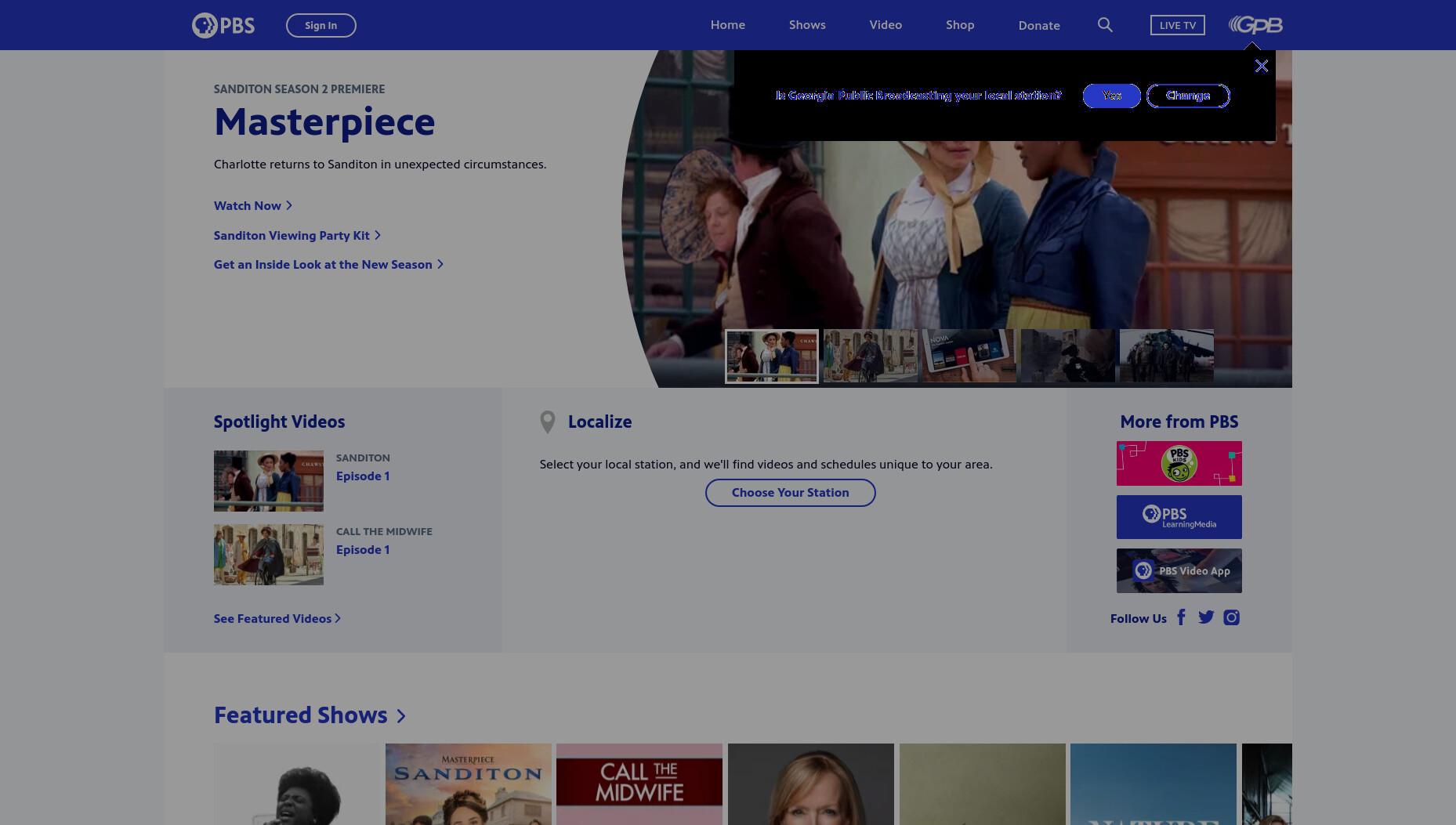Click the Localize map pin icon
This screenshot has width=1456, height=825.
click(x=548, y=422)
